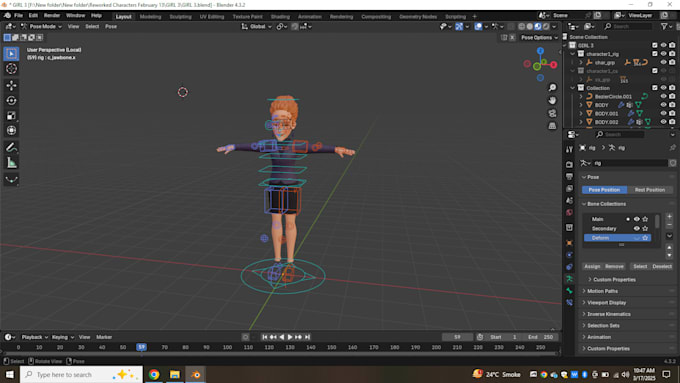
Task: Toggle visibility eye of Main bone collection
Action: click(x=636, y=219)
